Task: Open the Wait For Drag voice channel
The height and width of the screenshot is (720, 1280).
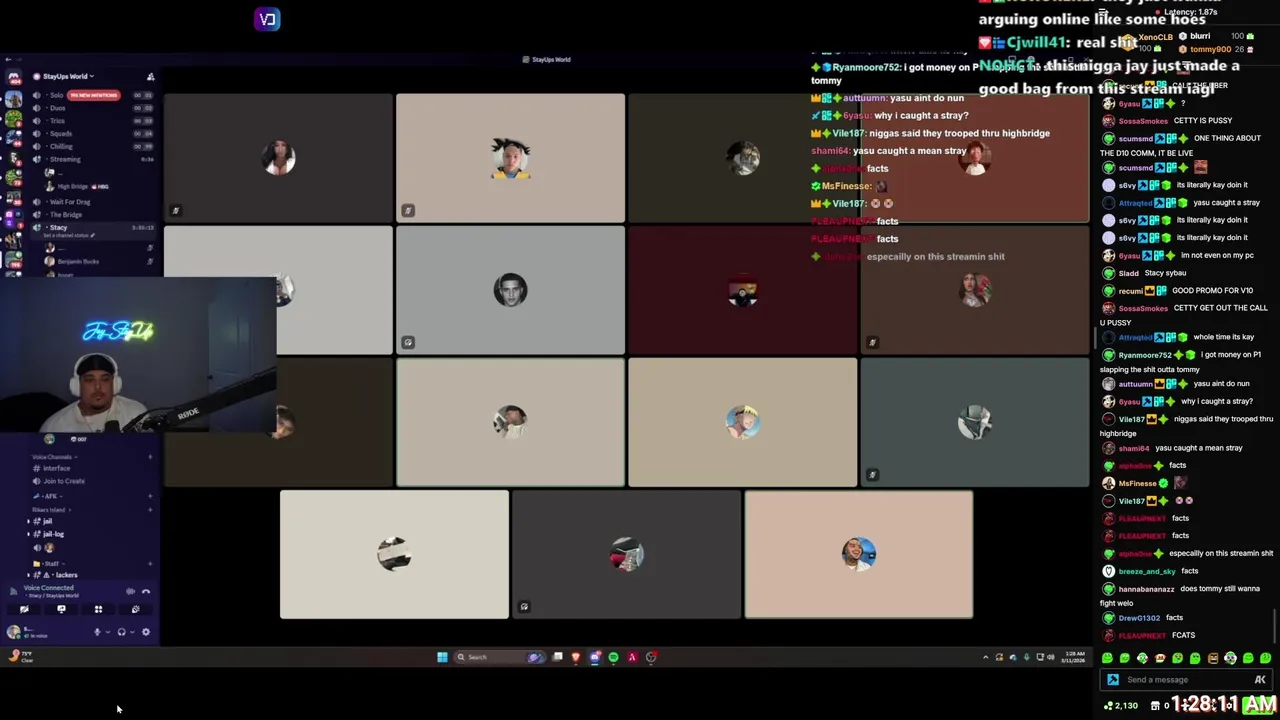Action: 69,202
